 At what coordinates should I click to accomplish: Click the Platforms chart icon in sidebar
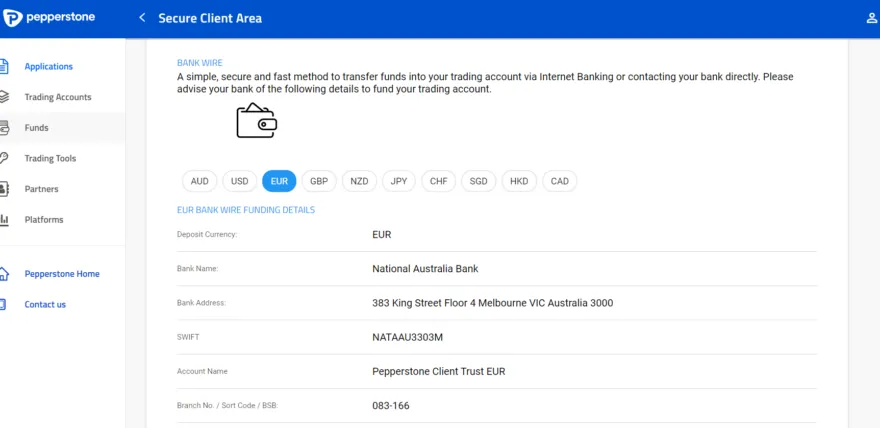click(4, 219)
